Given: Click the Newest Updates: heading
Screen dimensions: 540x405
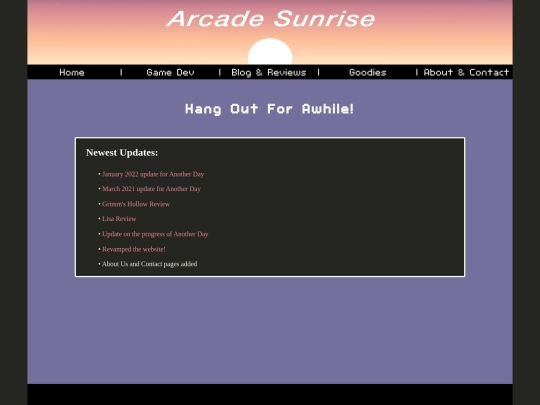Looking at the screenshot, I should coord(122,153).
